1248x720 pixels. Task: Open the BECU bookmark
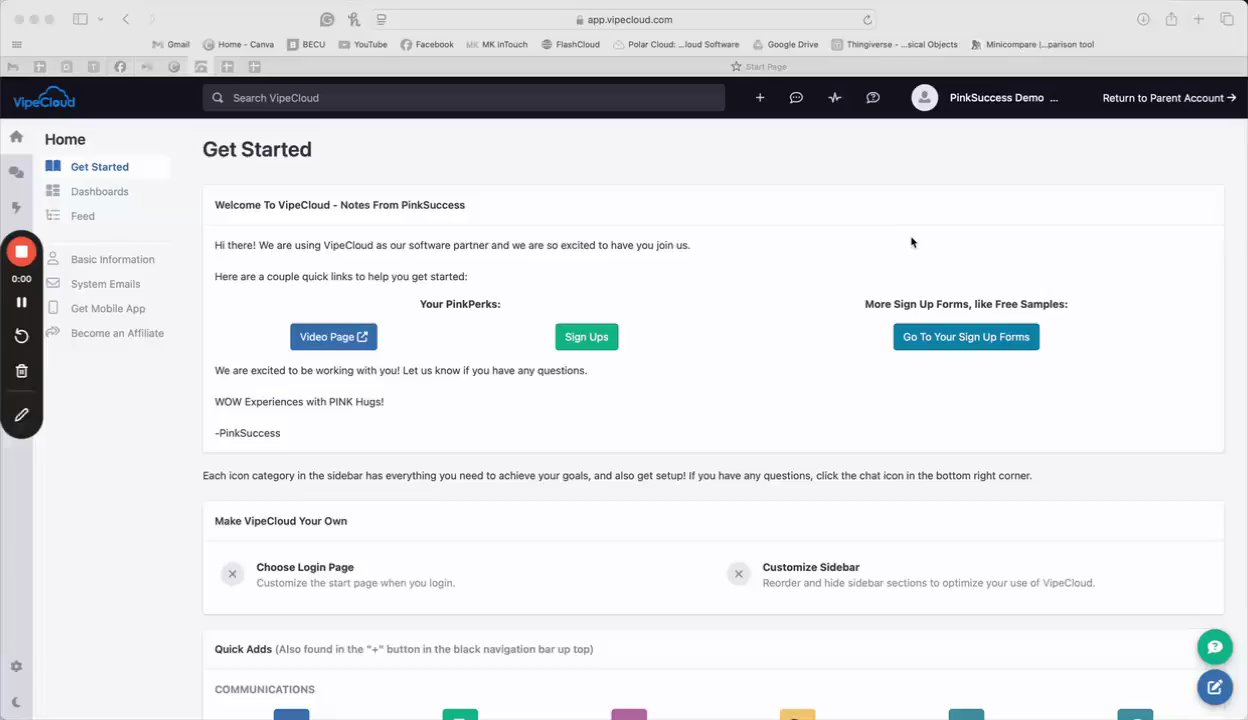pos(306,44)
